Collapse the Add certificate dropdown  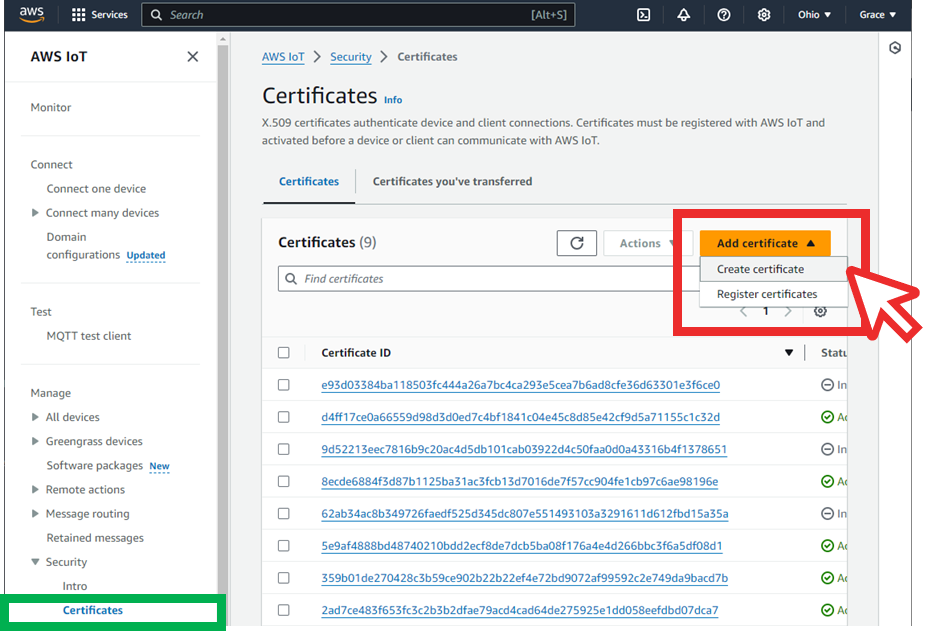[x=765, y=243]
